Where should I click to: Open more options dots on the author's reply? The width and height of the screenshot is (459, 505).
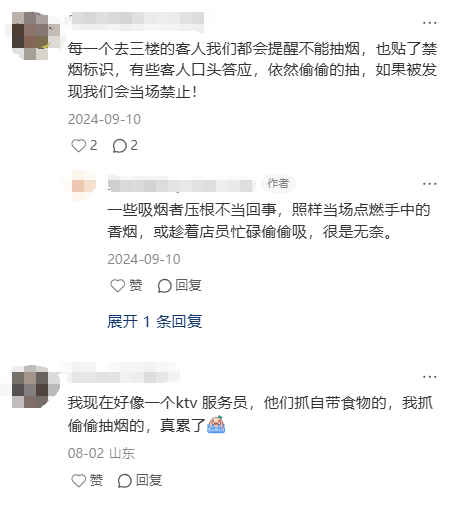click(429, 184)
